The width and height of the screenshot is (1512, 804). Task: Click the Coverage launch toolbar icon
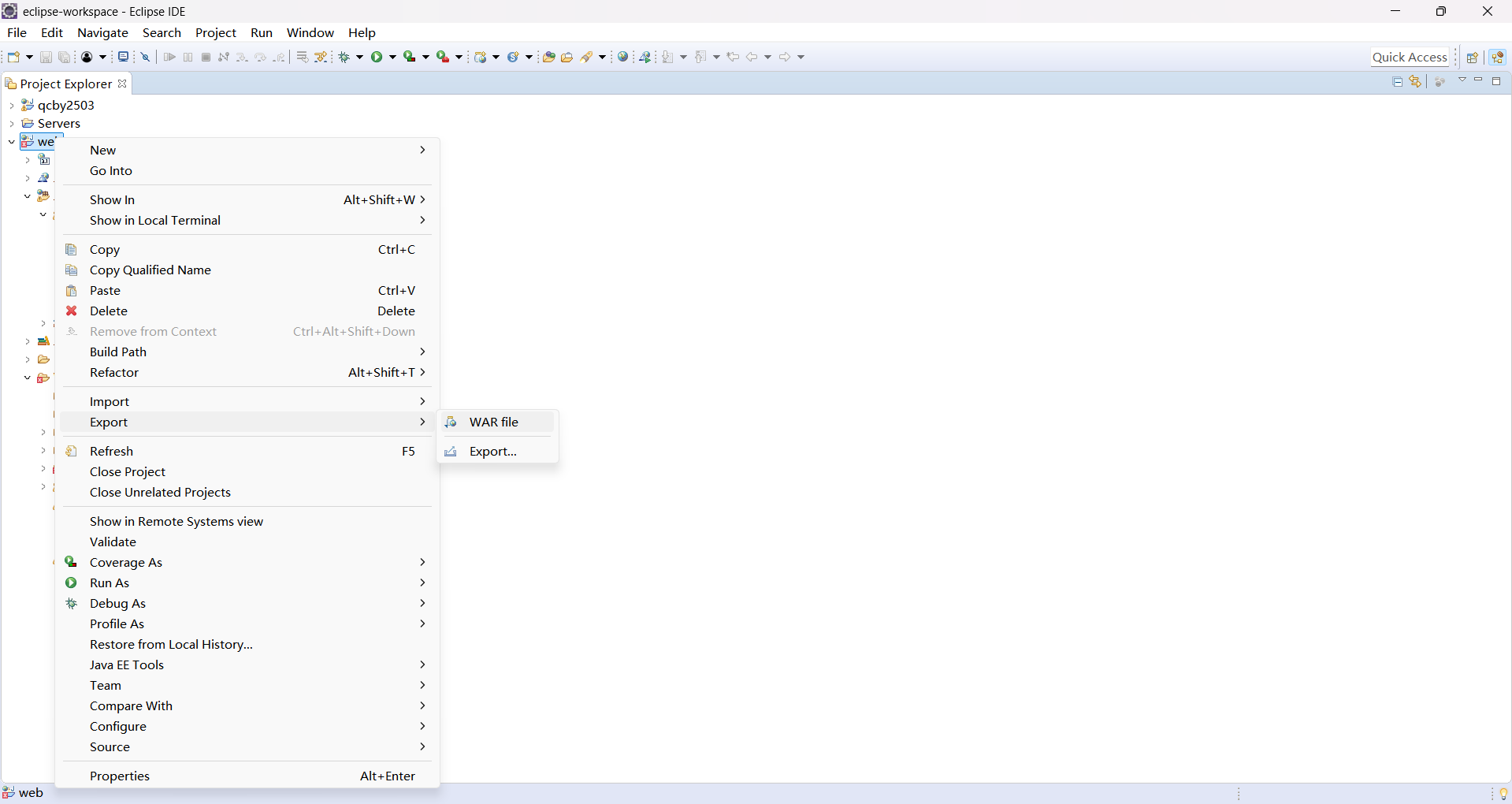coord(409,57)
